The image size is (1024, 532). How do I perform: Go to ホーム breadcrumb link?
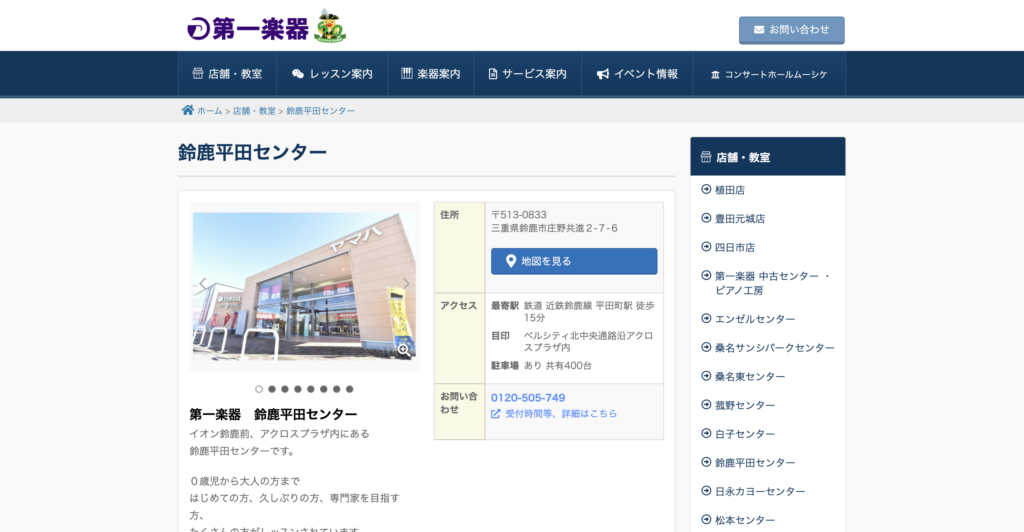(x=210, y=111)
